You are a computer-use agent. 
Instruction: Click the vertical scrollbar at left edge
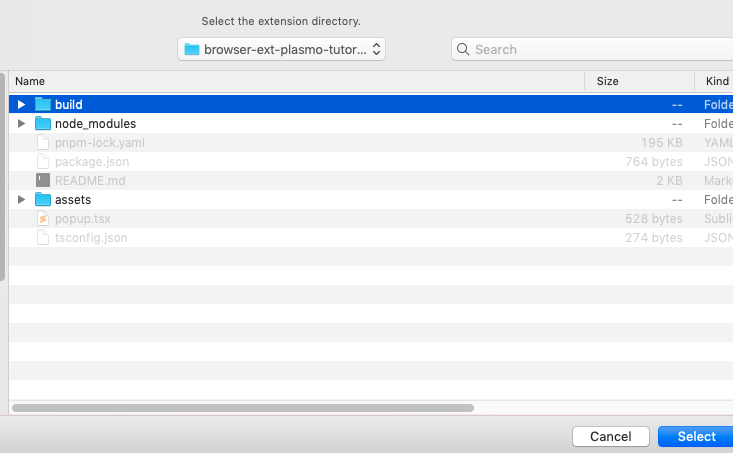2,177
